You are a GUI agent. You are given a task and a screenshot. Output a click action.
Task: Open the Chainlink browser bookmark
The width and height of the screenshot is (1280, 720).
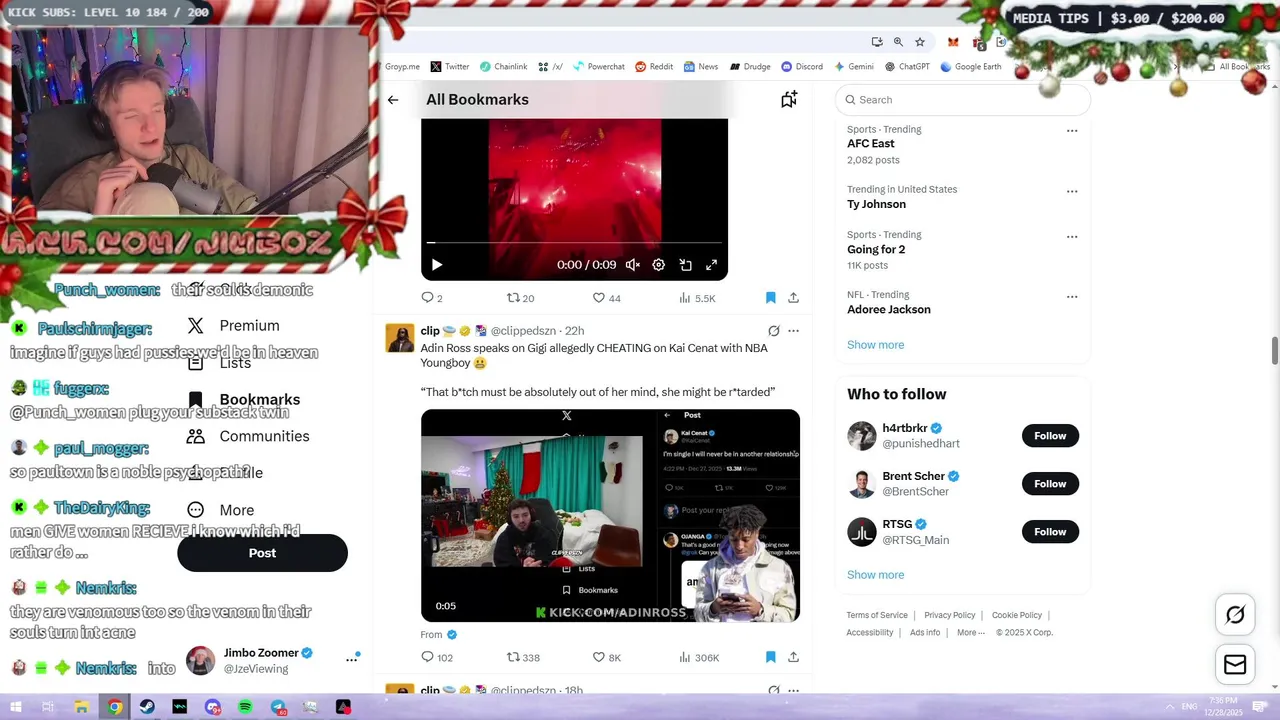pyautogui.click(x=503, y=67)
